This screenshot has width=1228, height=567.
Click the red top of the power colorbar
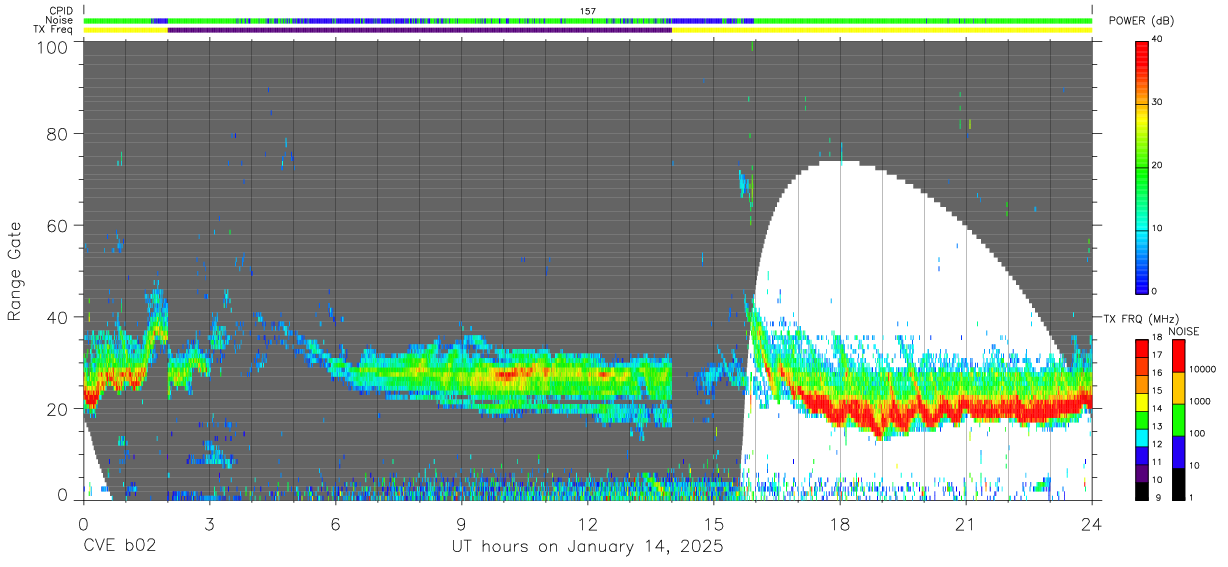click(x=1142, y=55)
